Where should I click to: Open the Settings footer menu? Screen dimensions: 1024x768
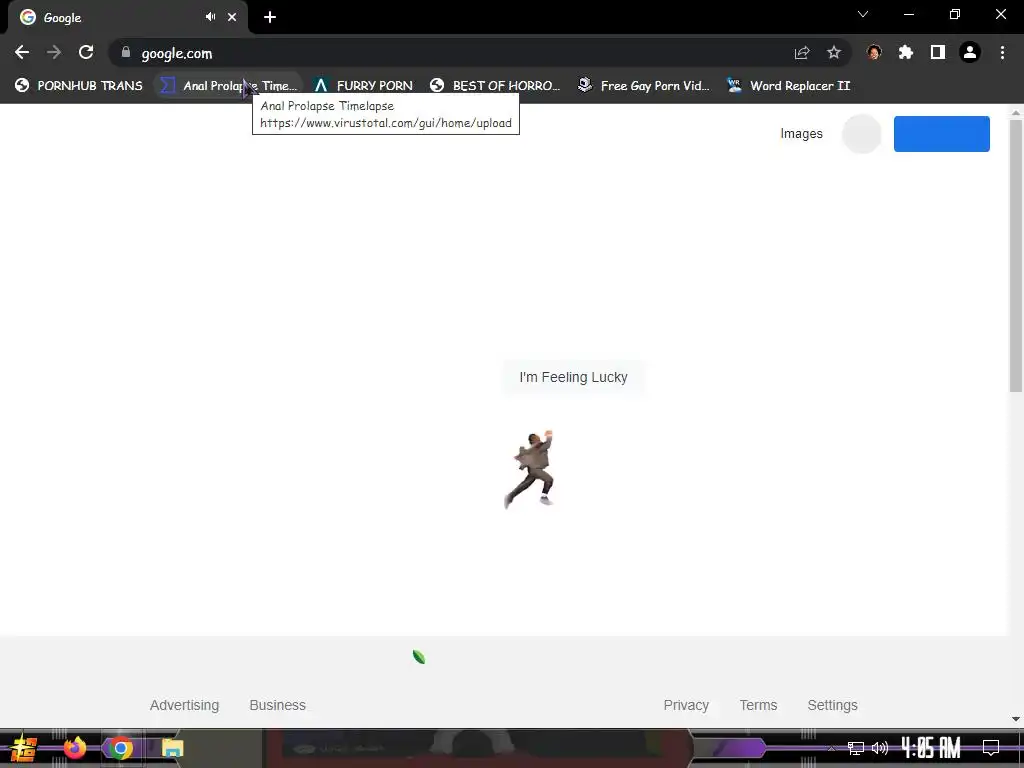click(x=833, y=705)
